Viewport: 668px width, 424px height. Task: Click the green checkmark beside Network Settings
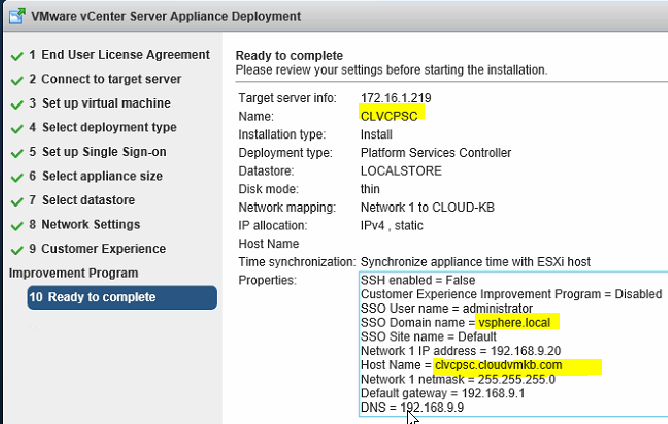click(17, 226)
